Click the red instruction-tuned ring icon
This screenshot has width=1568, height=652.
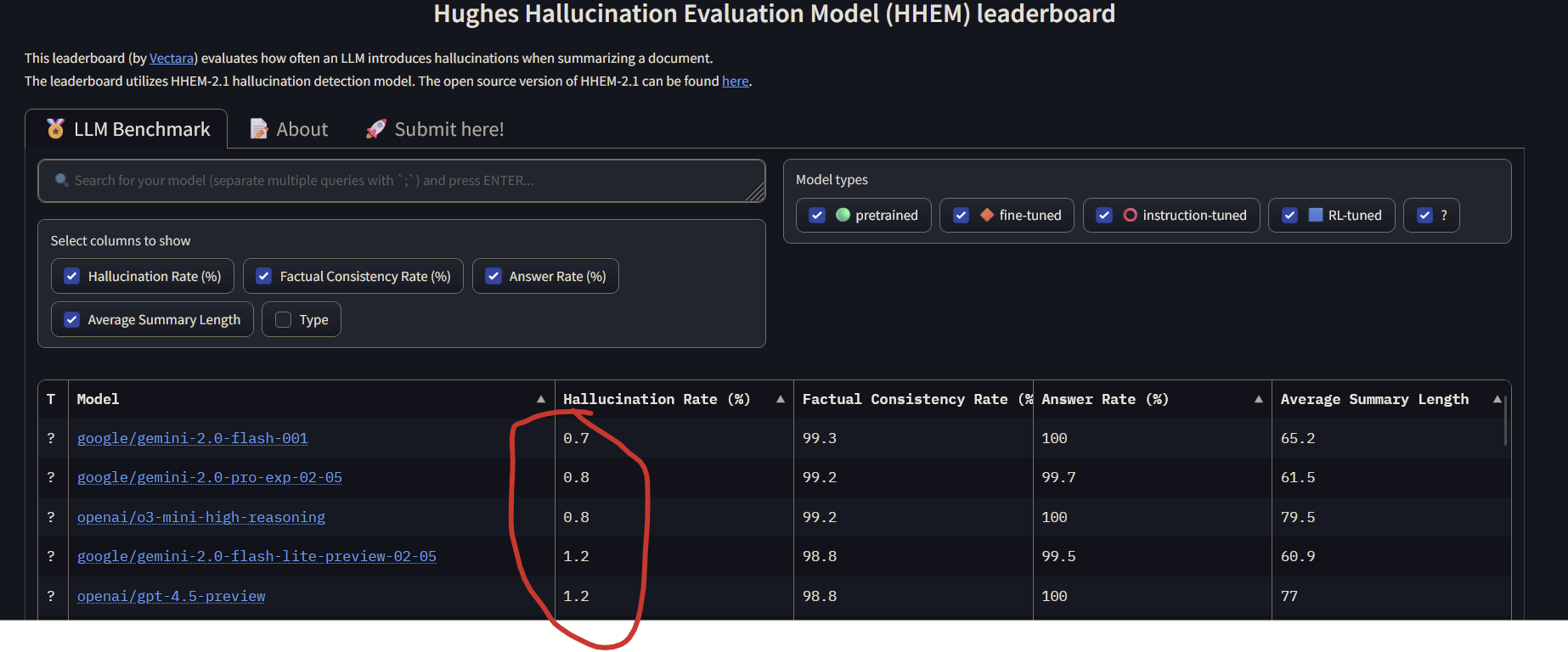[1131, 215]
